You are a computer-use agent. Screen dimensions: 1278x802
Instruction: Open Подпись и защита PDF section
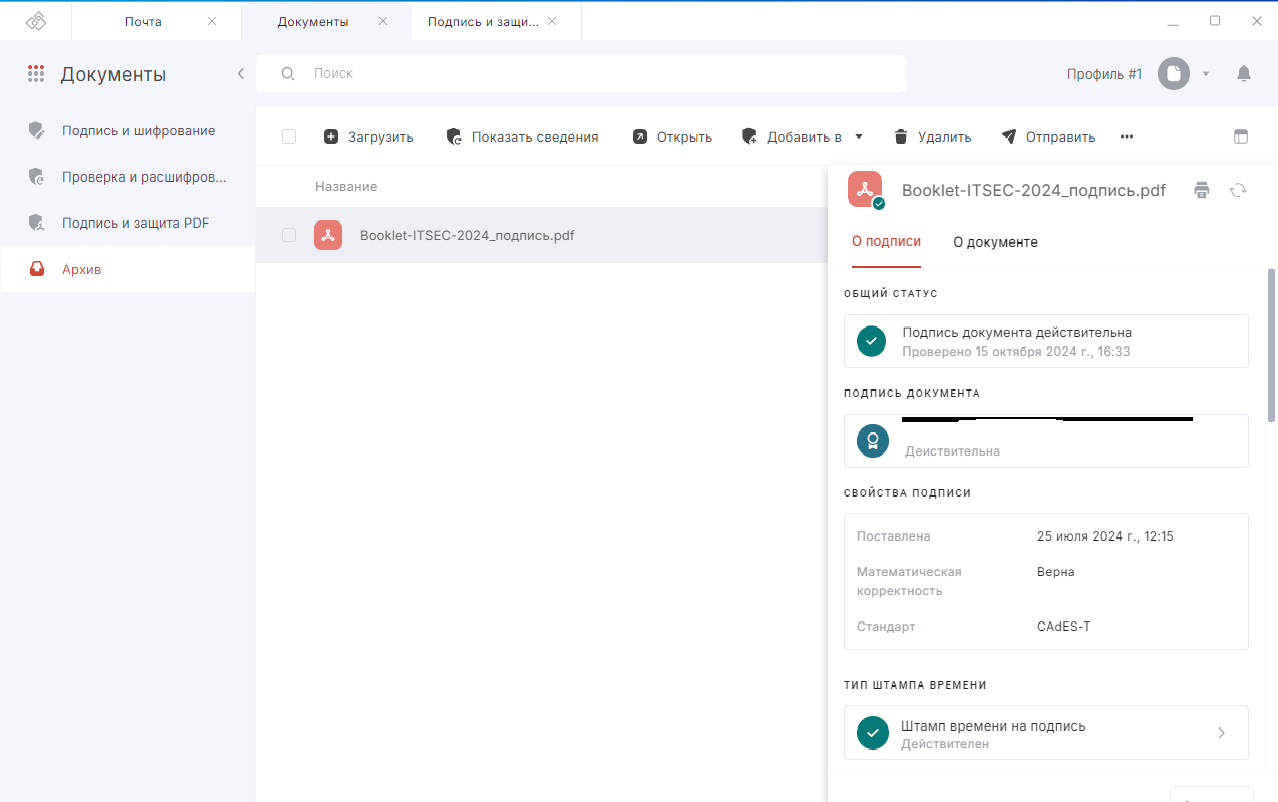128,223
